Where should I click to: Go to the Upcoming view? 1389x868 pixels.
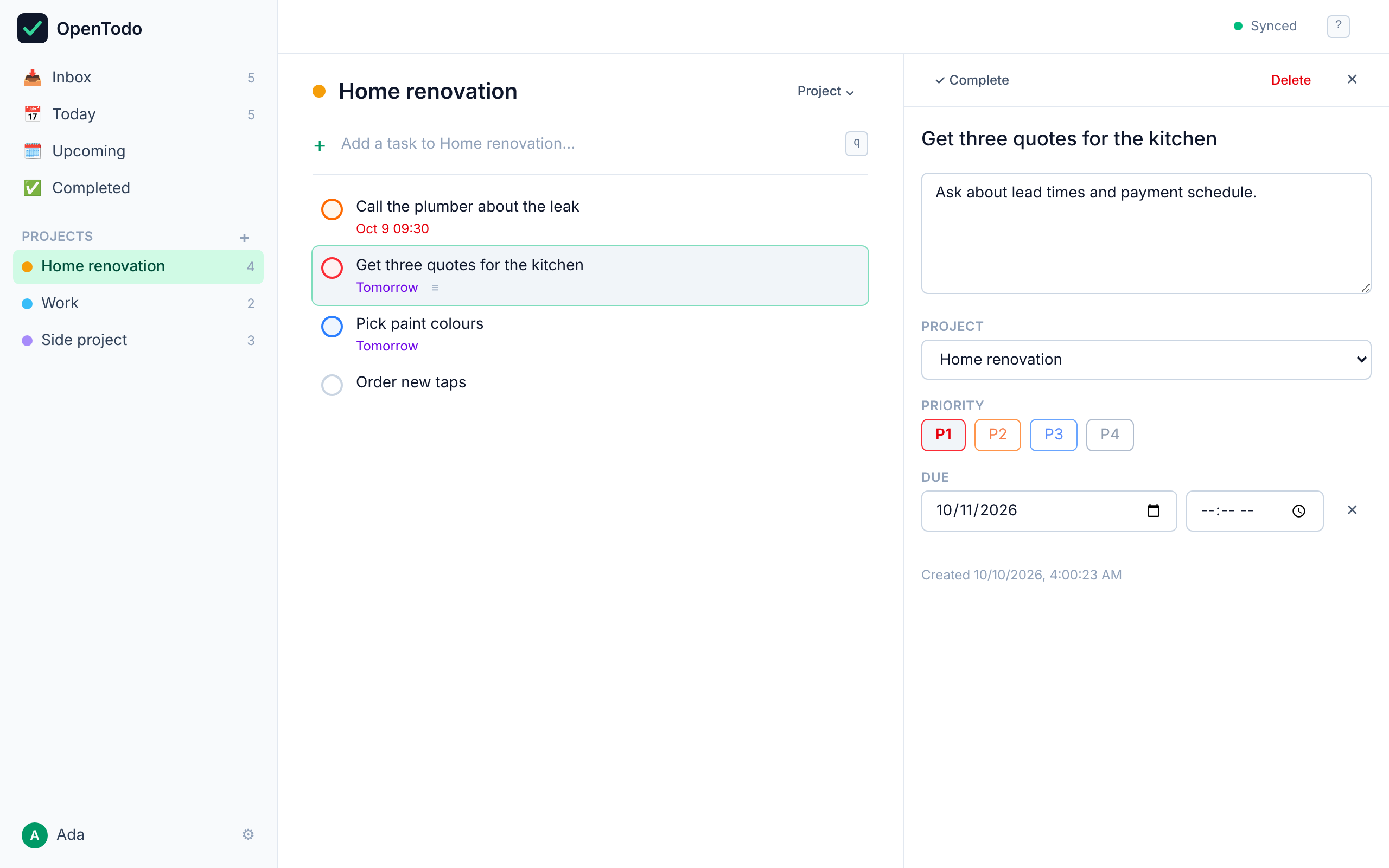pos(138,151)
